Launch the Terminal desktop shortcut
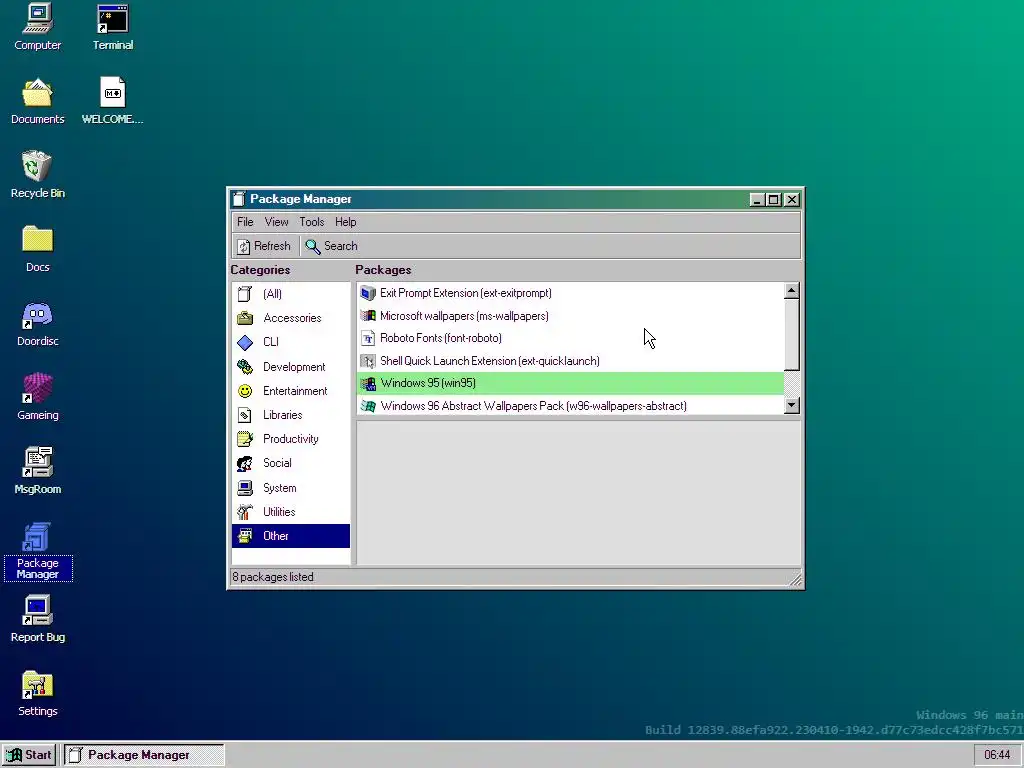This screenshot has height=768, width=1024. (112, 27)
